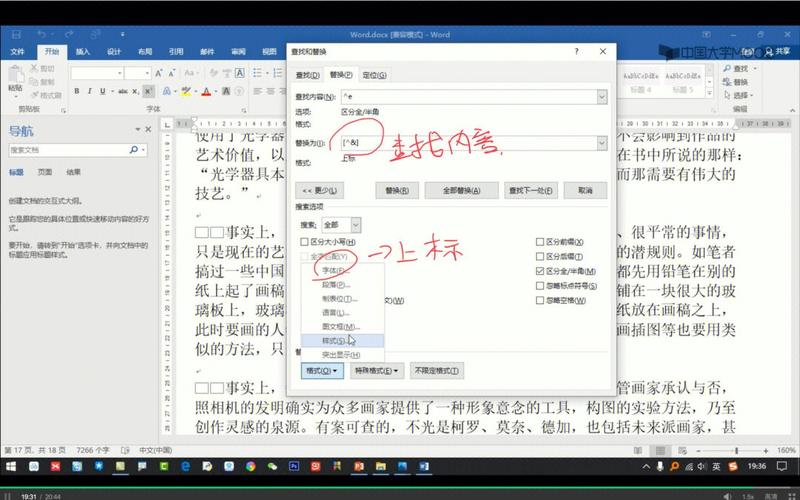Click the Italic formatting icon
Image resolution: width=800 pixels, height=500 pixels.
(x=89, y=91)
